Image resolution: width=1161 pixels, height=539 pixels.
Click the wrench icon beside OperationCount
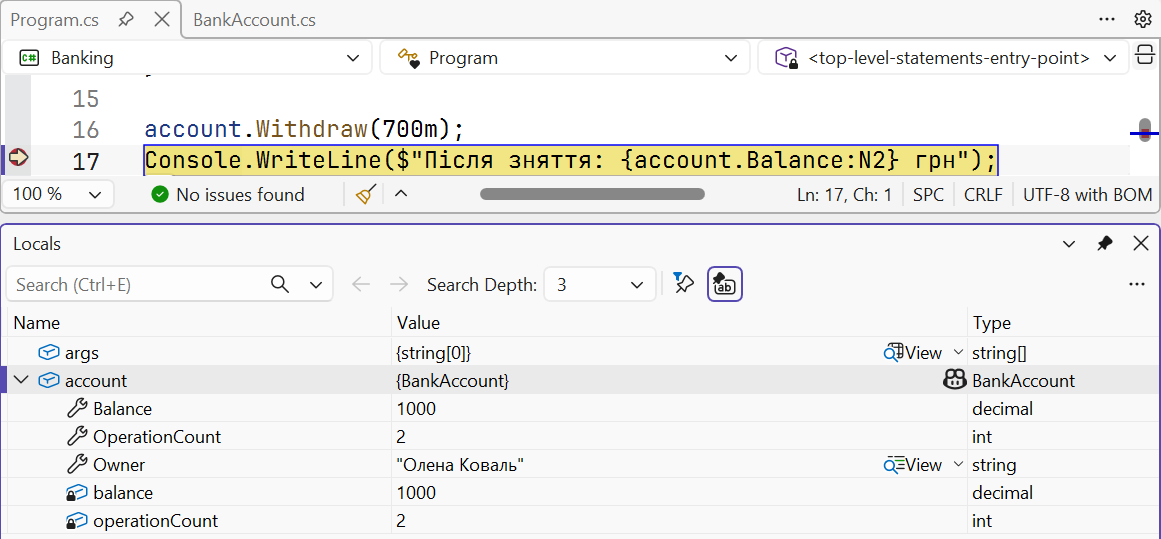click(77, 437)
